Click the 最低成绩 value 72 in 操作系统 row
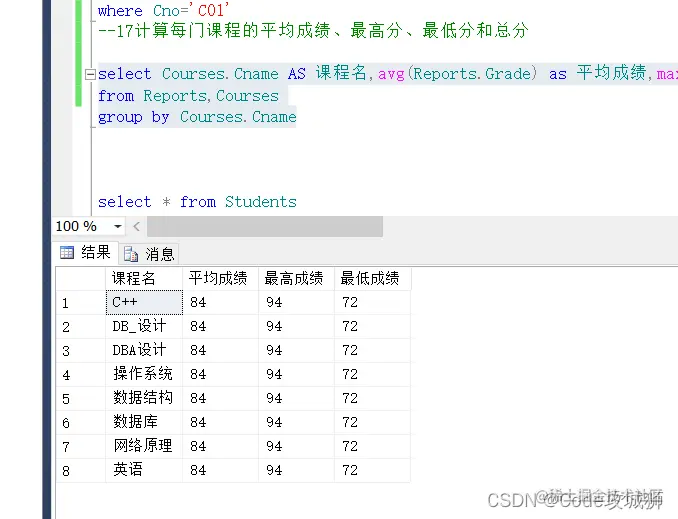This screenshot has width=678, height=519. [372, 374]
